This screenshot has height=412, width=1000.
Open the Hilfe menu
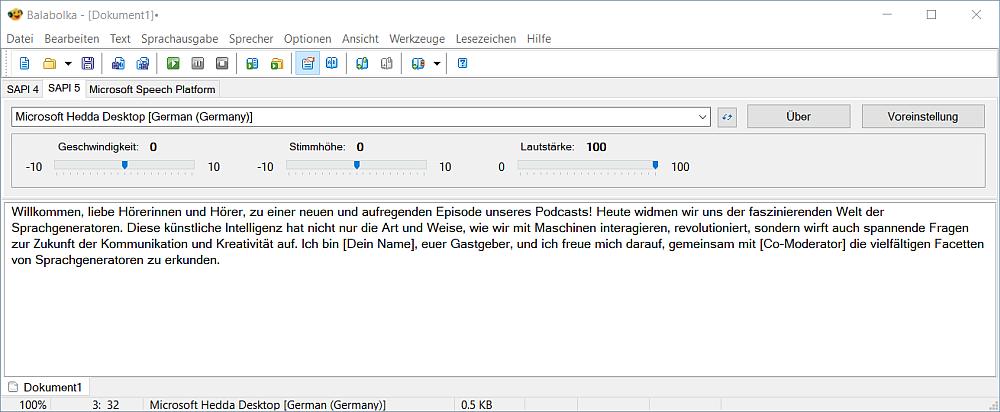(539, 39)
